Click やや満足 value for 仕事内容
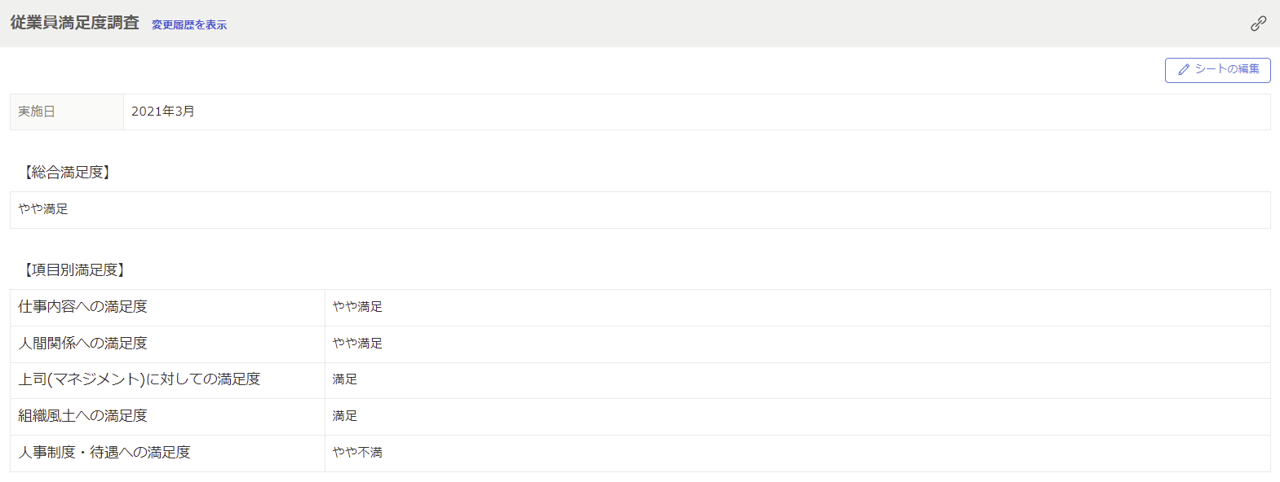The height and width of the screenshot is (482, 1280). pyautogui.click(x=358, y=307)
